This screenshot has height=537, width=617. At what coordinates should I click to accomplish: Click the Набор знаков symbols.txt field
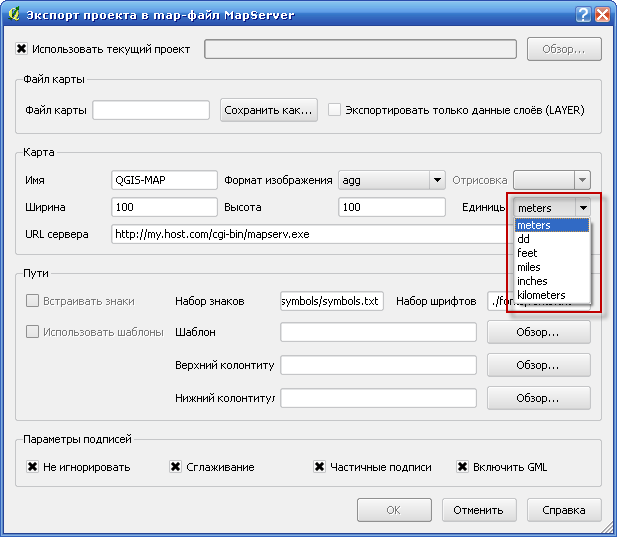click(x=332, y=301)
